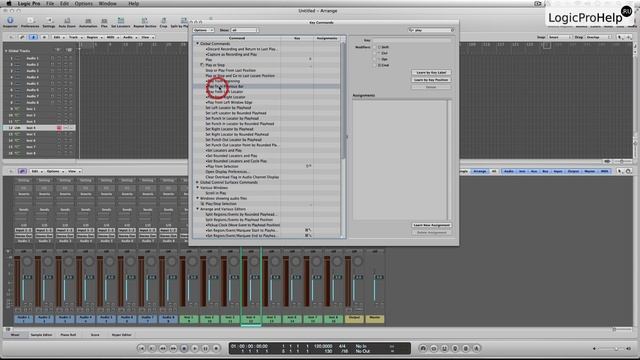Open the Options menu in menu bar
Viewport: 640px width, 360px height.
point(83,3)
